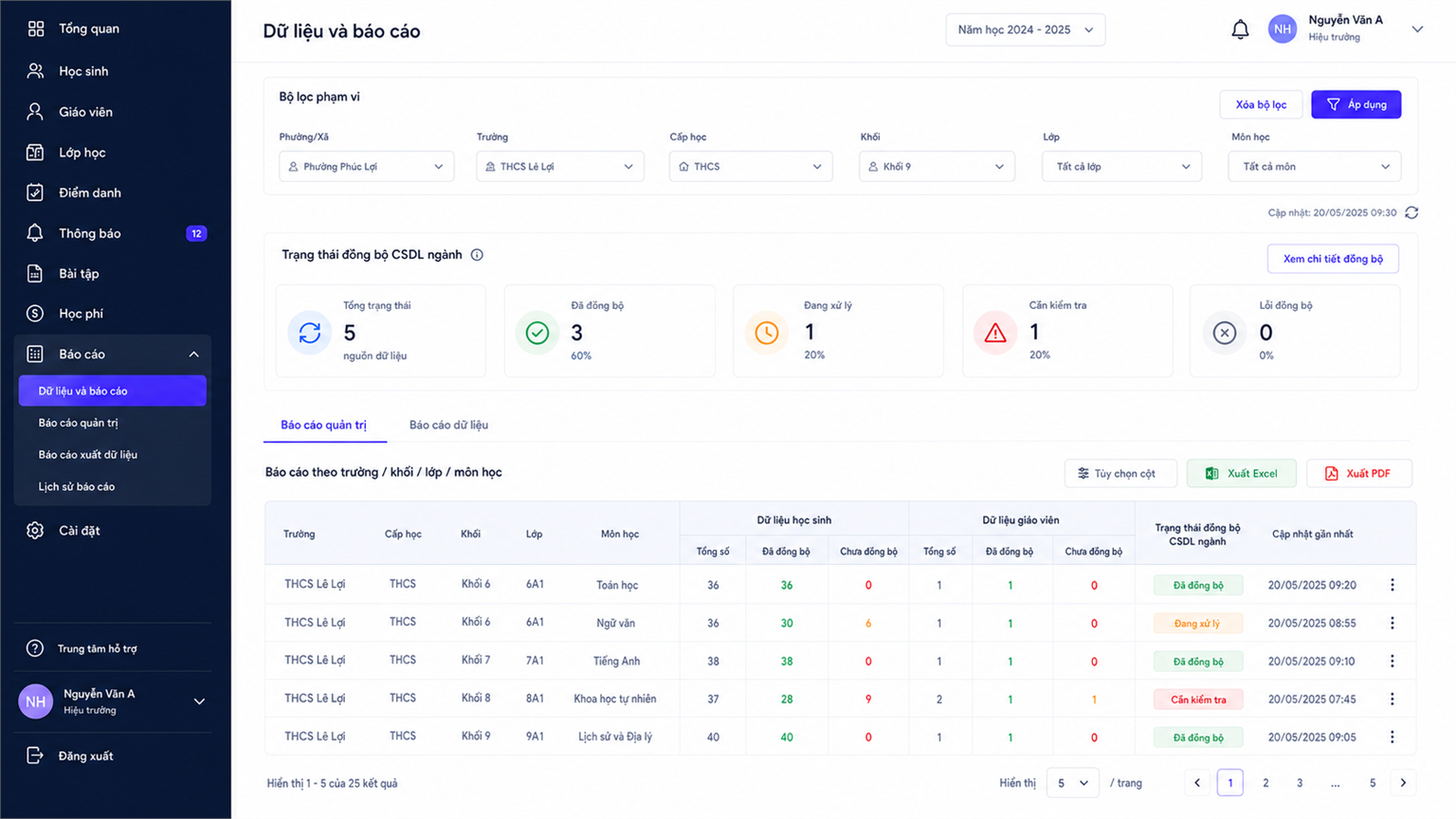Click the Đang xử lý clock icon

(767, 333)
